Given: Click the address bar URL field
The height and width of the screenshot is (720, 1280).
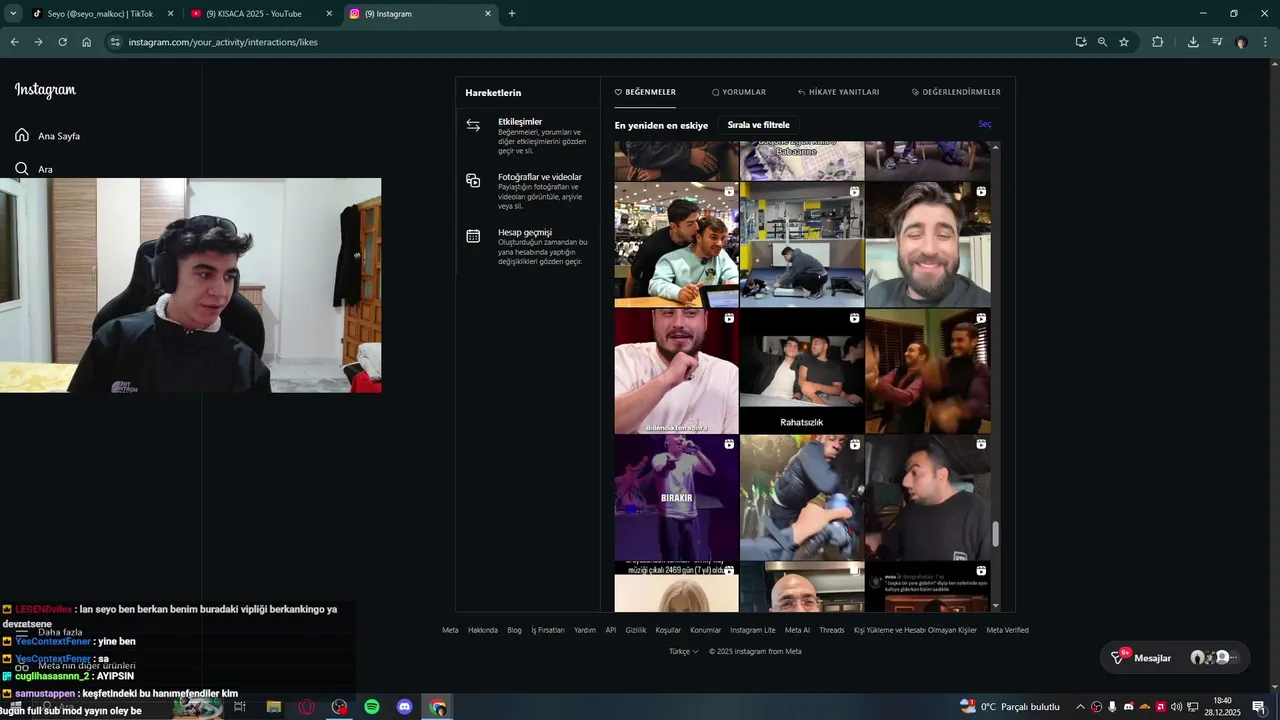Looking at the screenshot, I should [x=590, y=42].
